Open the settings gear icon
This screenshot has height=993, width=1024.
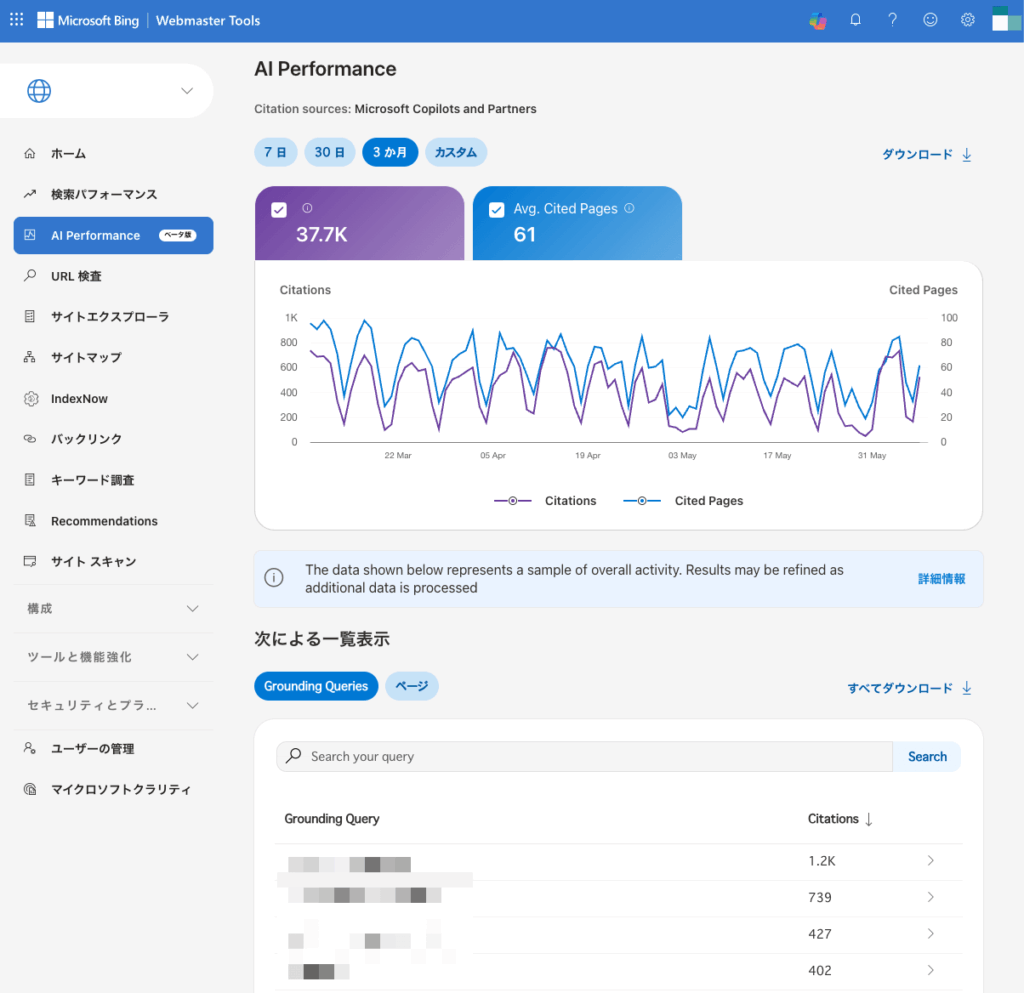[968, 20]
